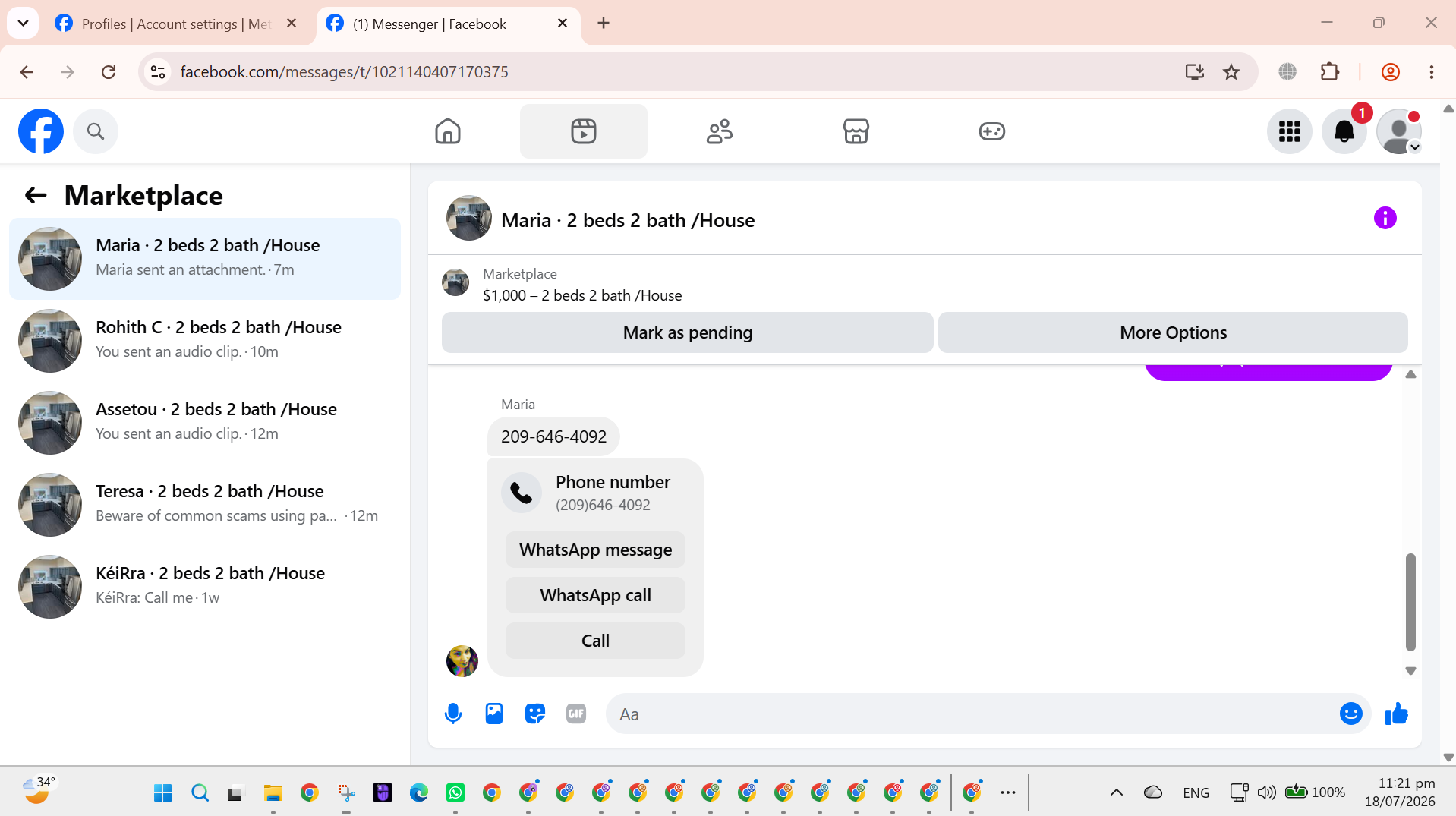
Task: Open More Options for the listing
Action: click(x=1173, y=332)
